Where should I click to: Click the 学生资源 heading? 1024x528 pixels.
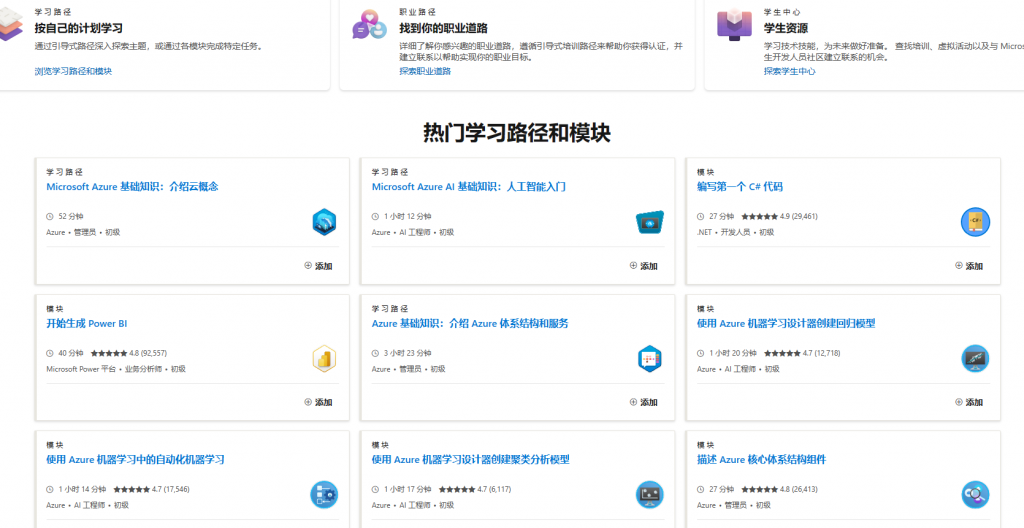(x=786, y=29)
